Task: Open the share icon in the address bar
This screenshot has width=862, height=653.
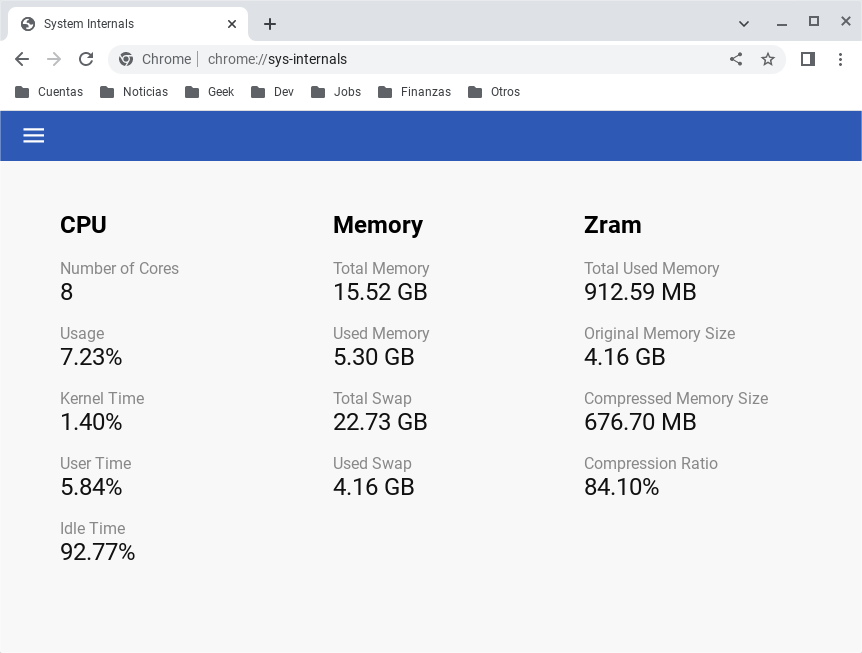Action: [736, 59]
